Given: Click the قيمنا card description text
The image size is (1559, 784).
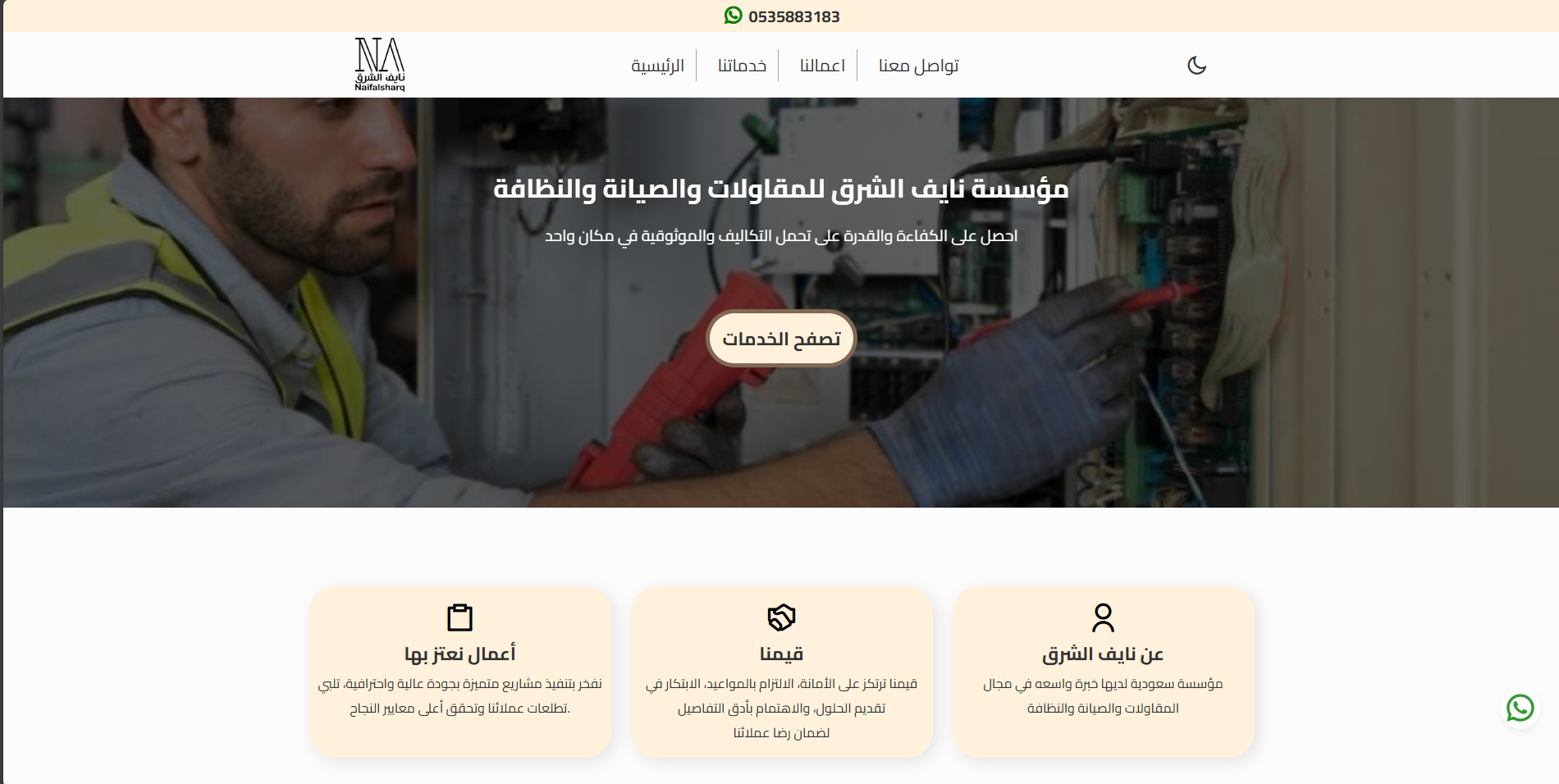Looking at the screenshot, I should click(x=781, y=708).
